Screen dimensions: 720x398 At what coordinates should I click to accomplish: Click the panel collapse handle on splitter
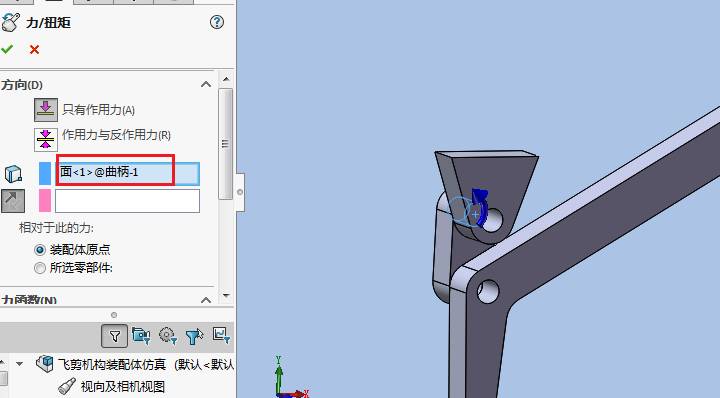point(240,192)
